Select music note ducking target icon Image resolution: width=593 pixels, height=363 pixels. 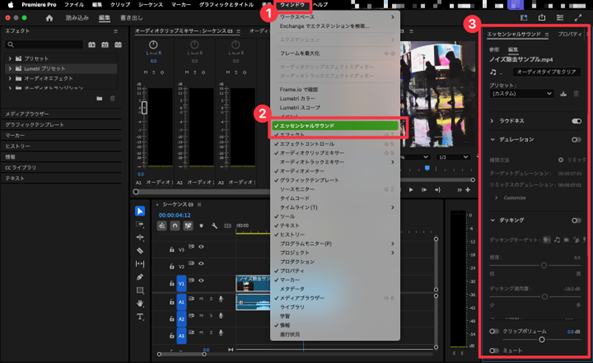(x=557, y=240)
